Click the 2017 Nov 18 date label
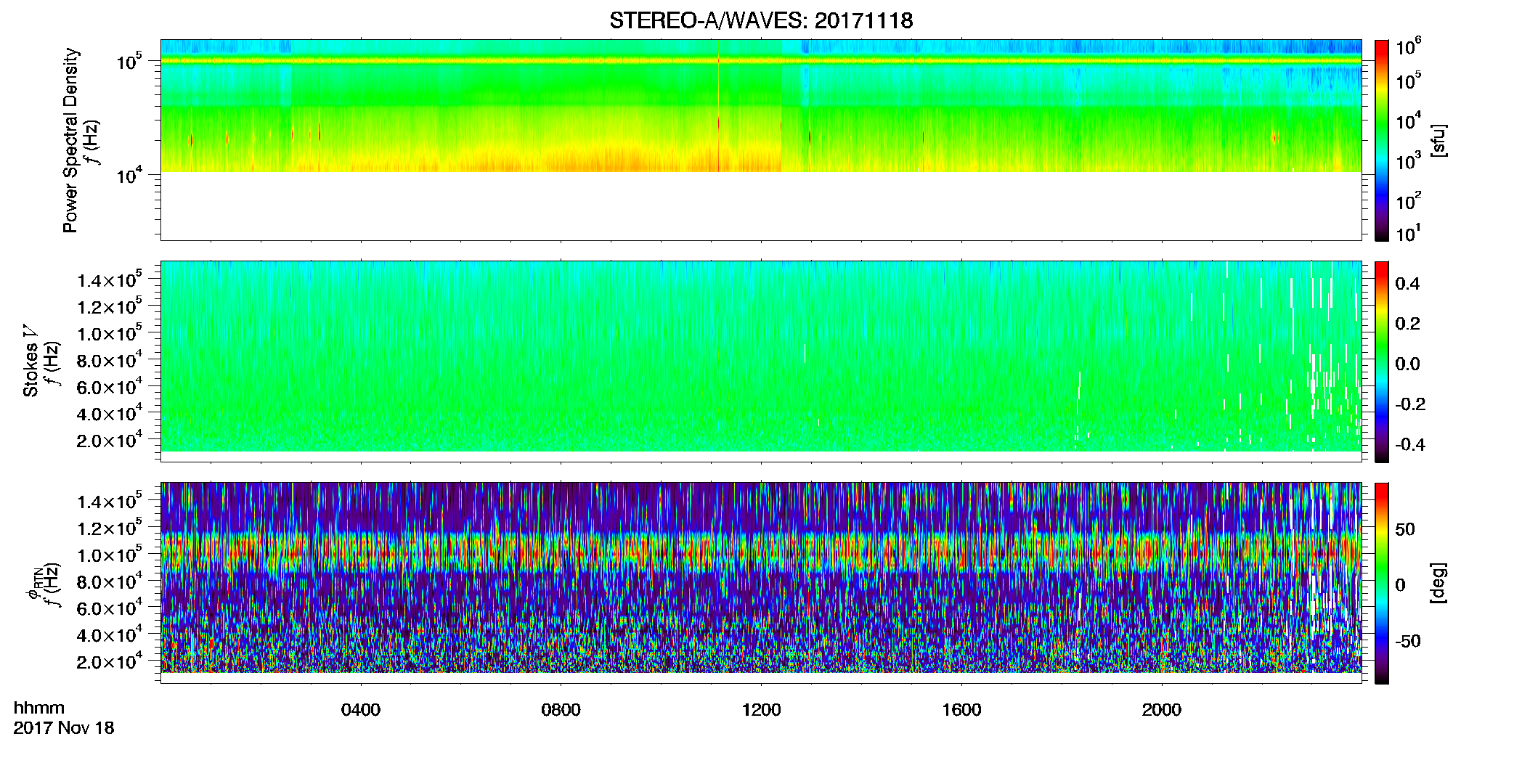 point(64,728)
